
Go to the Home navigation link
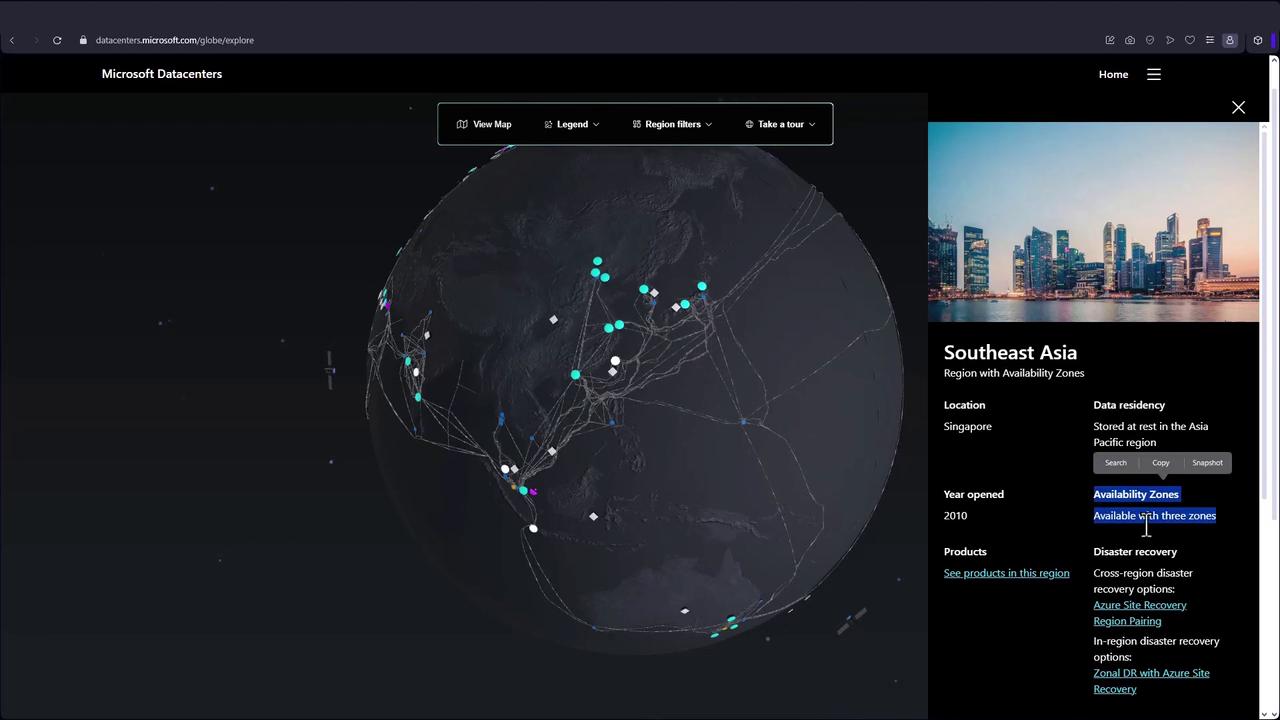coord(1113,74)
